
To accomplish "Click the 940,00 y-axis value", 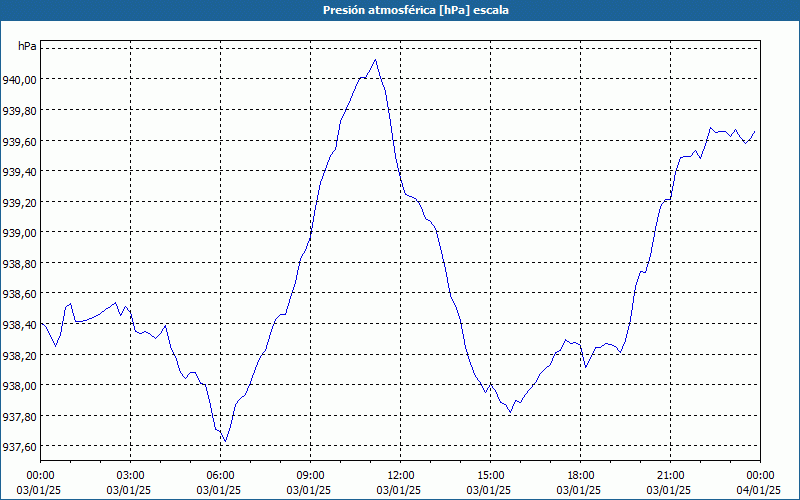I will tap(19, 80).
